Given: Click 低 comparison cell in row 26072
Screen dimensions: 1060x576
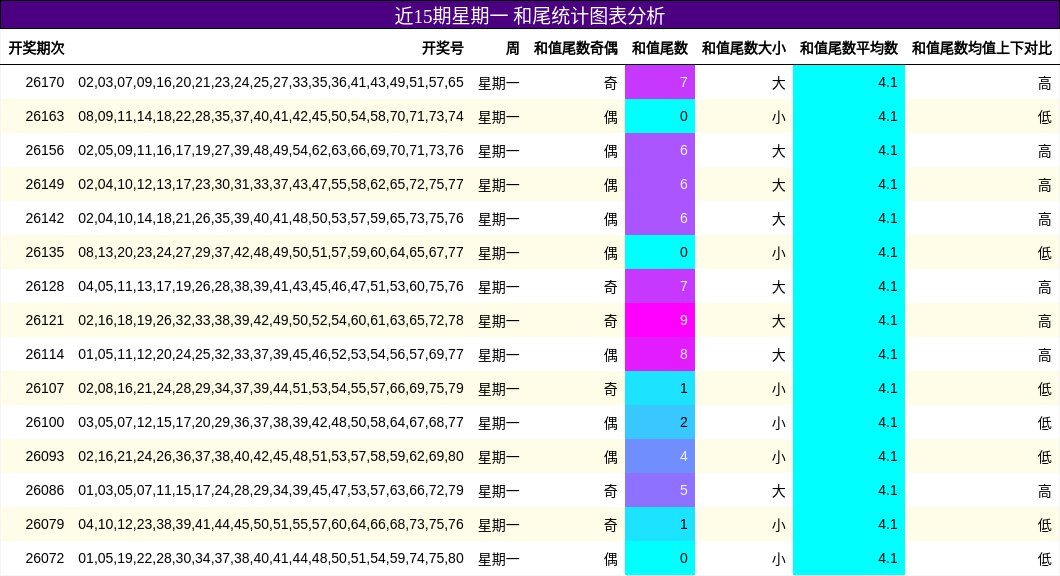Looking at the screenshot, I should (1044, 558).
